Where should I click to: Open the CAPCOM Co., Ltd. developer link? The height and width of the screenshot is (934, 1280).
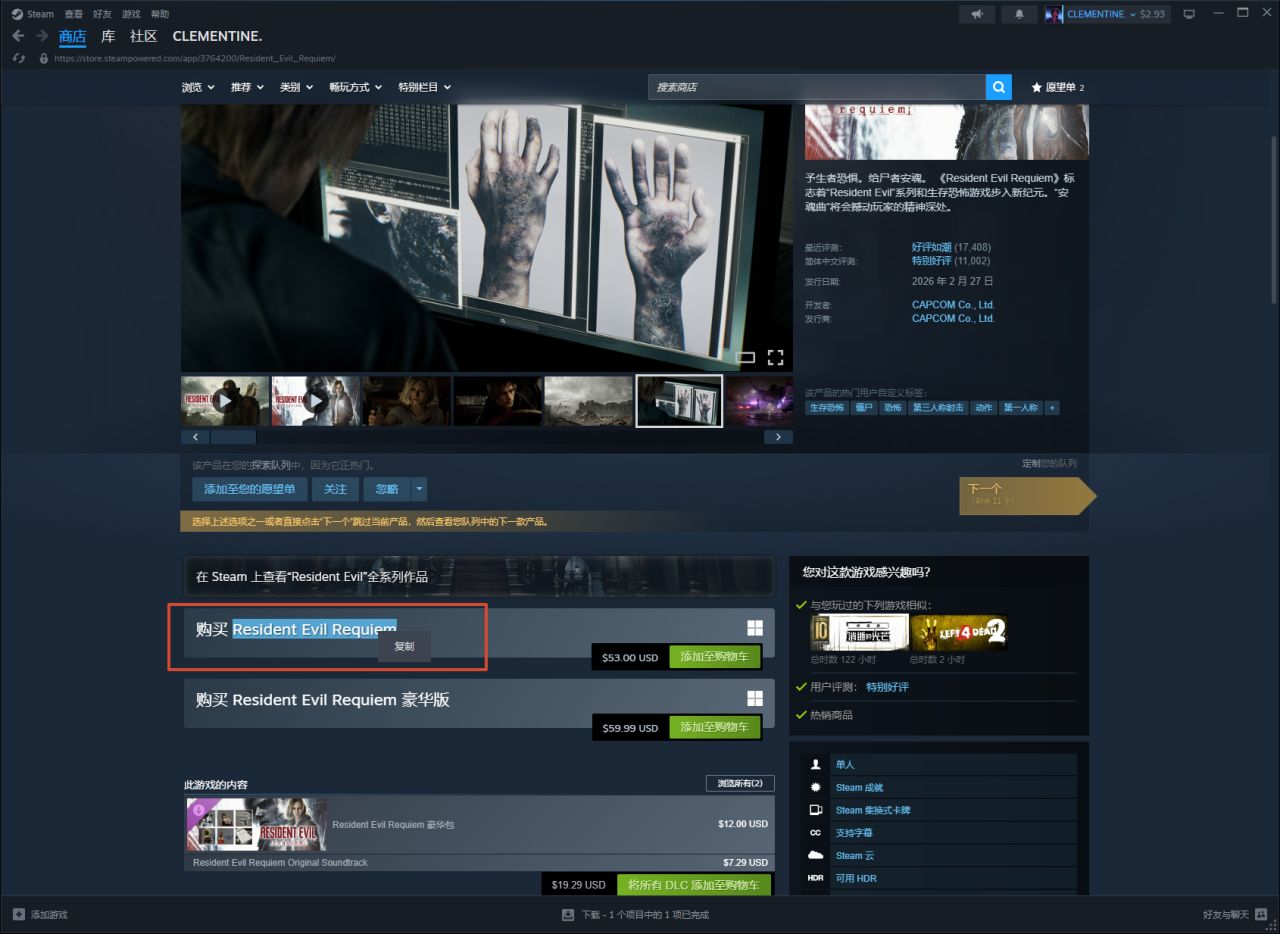[x=953, y=305]
